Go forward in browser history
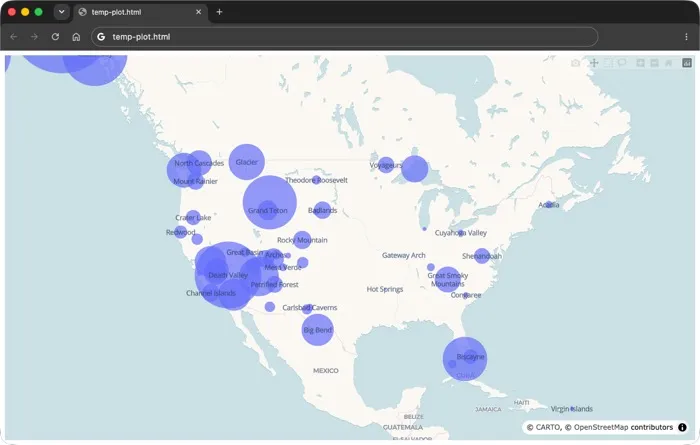Screen dimensions: 700x445 [x=34, y=37]
